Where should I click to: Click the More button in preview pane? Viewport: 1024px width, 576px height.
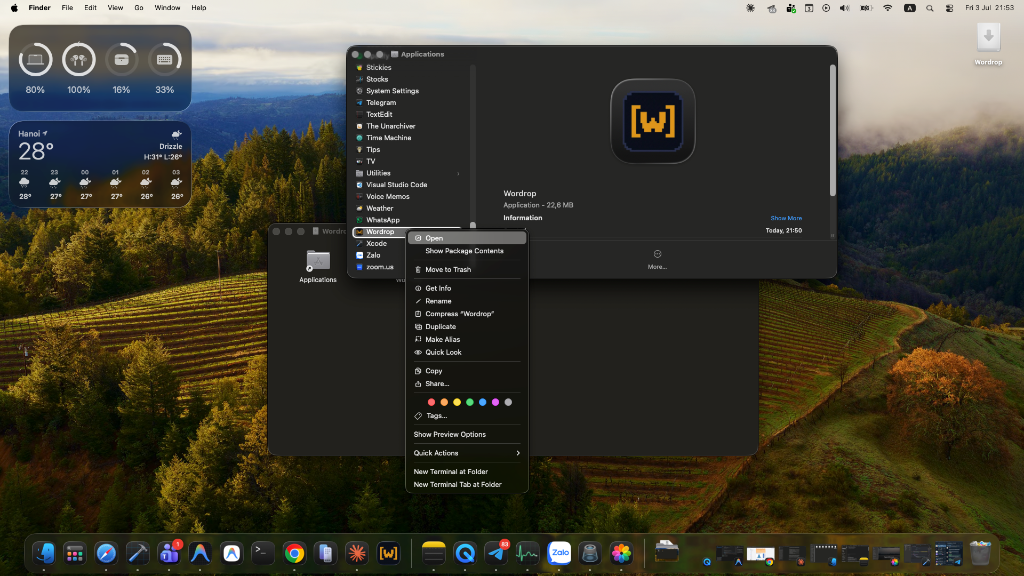pos(657,259)
